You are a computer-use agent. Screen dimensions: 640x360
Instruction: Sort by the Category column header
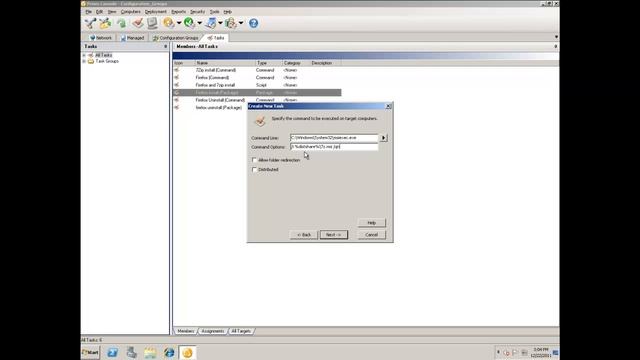point(296,63)
